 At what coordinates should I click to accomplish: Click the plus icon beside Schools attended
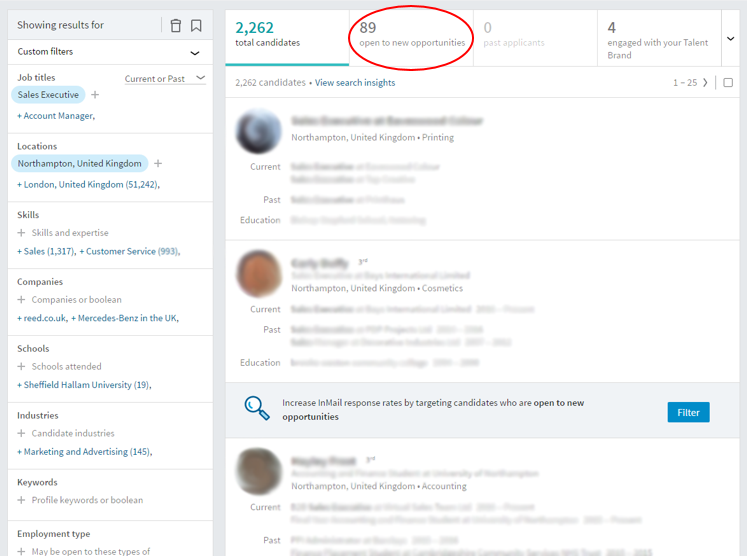(21, 366)
